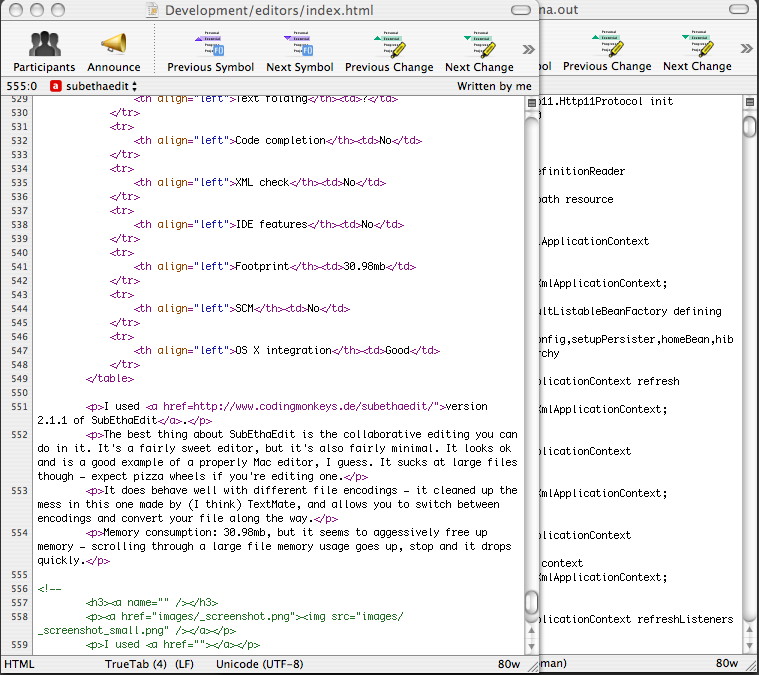Click the OS X integration text

283,350
